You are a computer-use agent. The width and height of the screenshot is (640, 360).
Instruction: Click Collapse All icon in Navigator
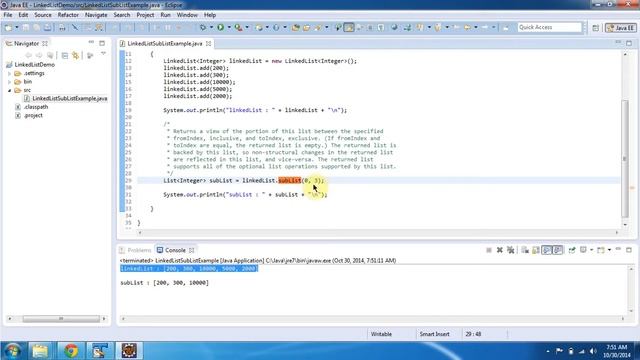[x=64, y=55]
